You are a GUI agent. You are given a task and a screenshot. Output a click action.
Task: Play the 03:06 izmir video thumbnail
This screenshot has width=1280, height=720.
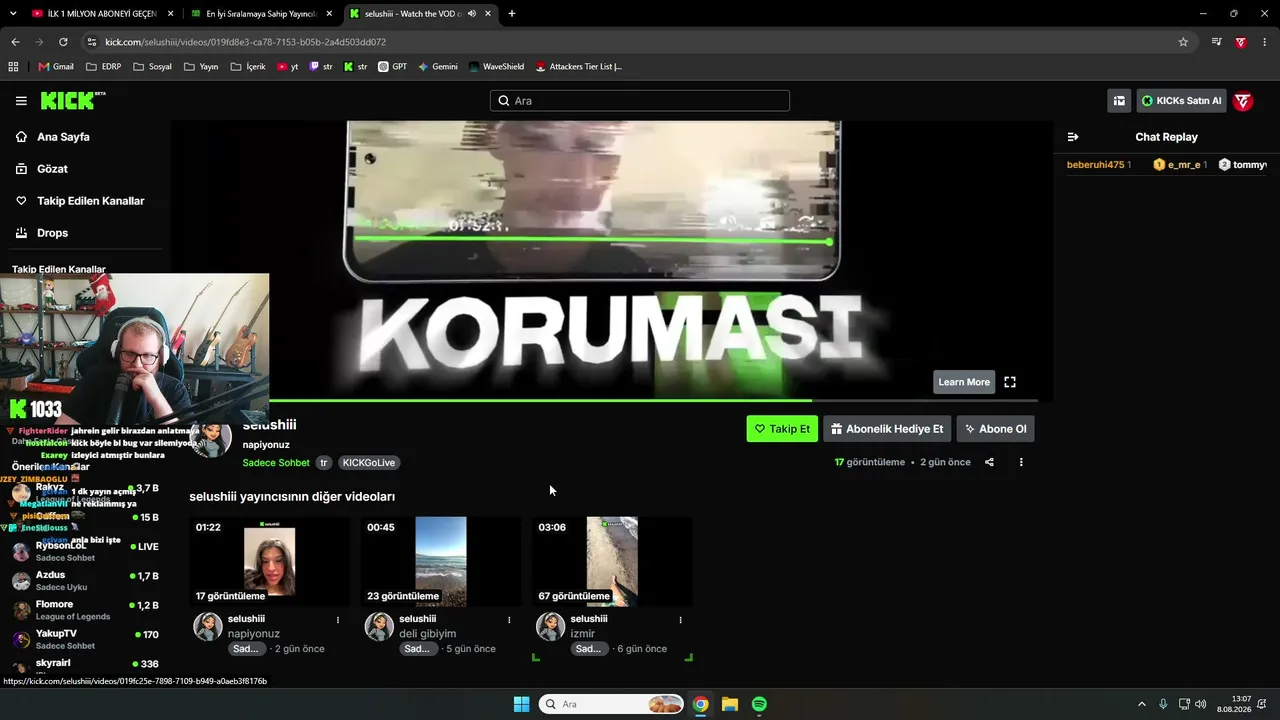pos(613,561)
